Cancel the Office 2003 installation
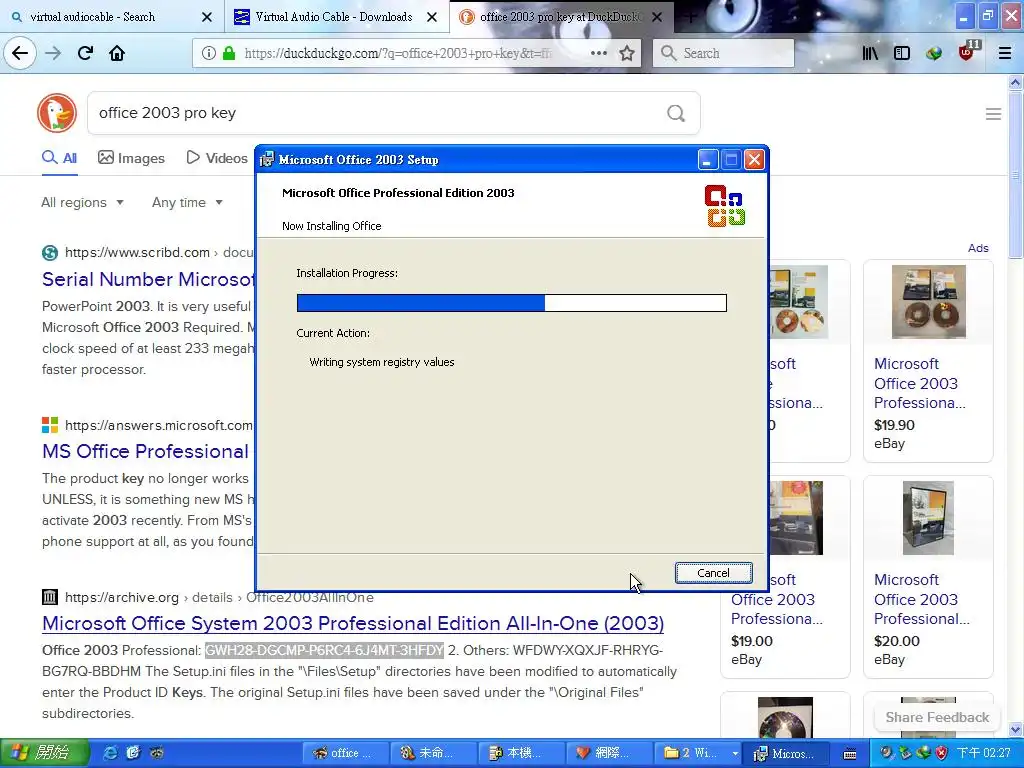 [713, 573]
